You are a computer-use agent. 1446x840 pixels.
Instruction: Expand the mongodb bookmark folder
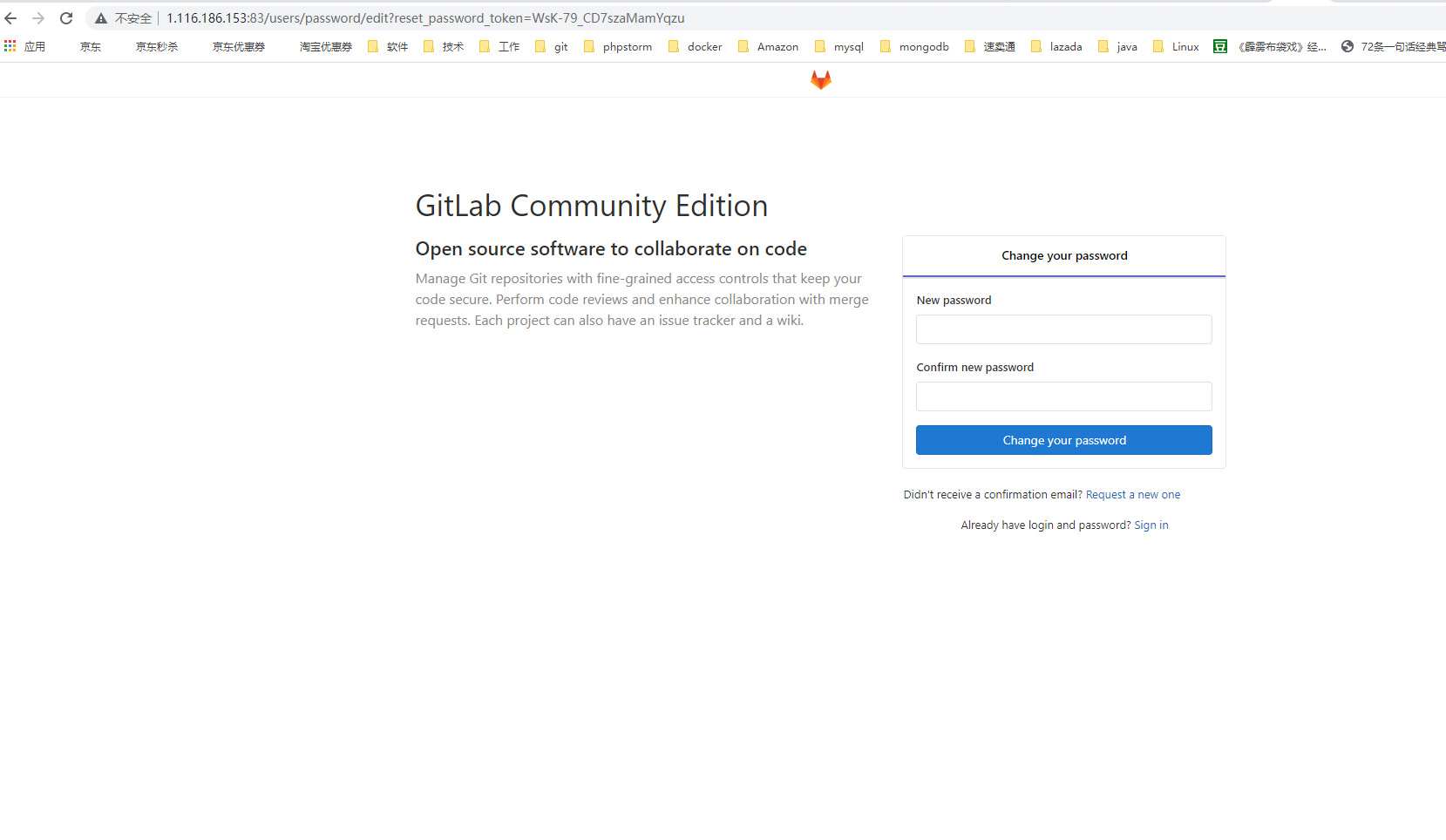tap(914, 47)
